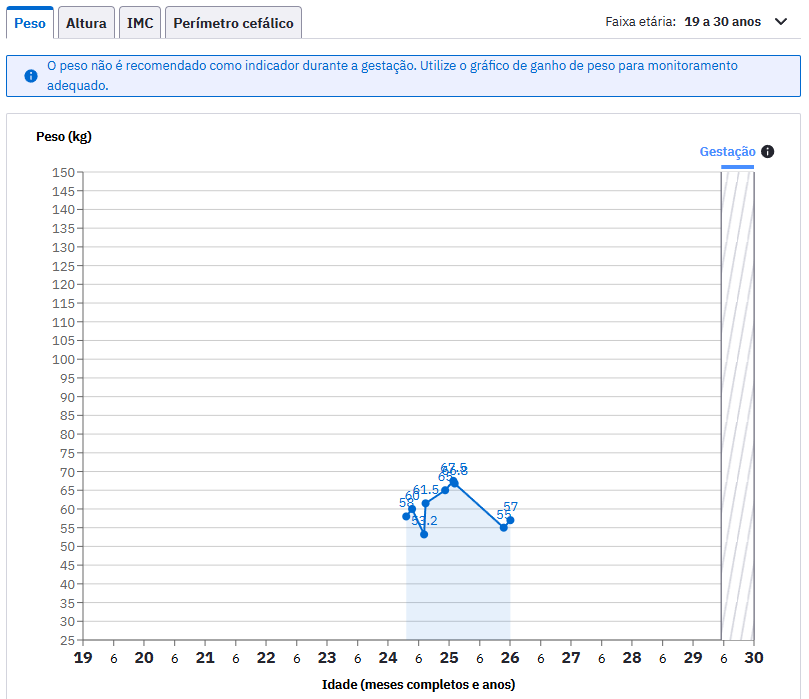The height and width of the screenshot is (699, 809).
Task: Click the 55 kg data point
Action: tap(504, 527)
